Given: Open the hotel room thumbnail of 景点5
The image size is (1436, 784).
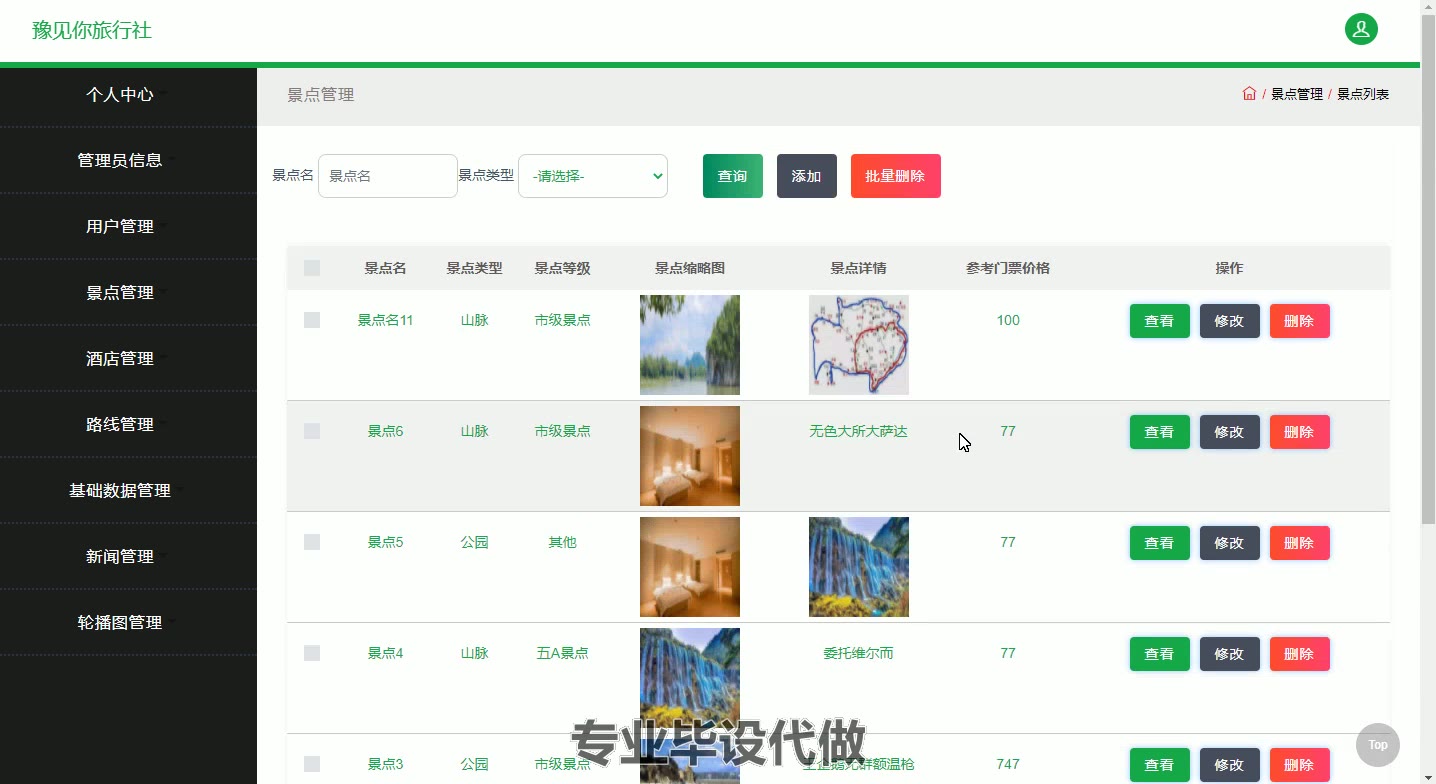Looking at the screenshot, I should pos(690,567).
